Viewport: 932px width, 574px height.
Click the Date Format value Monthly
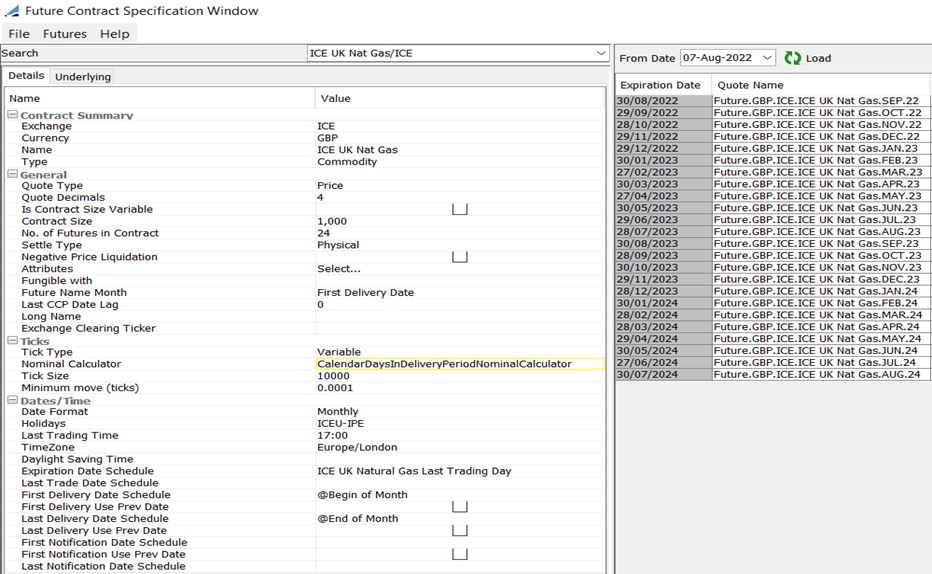coord(338,411)
